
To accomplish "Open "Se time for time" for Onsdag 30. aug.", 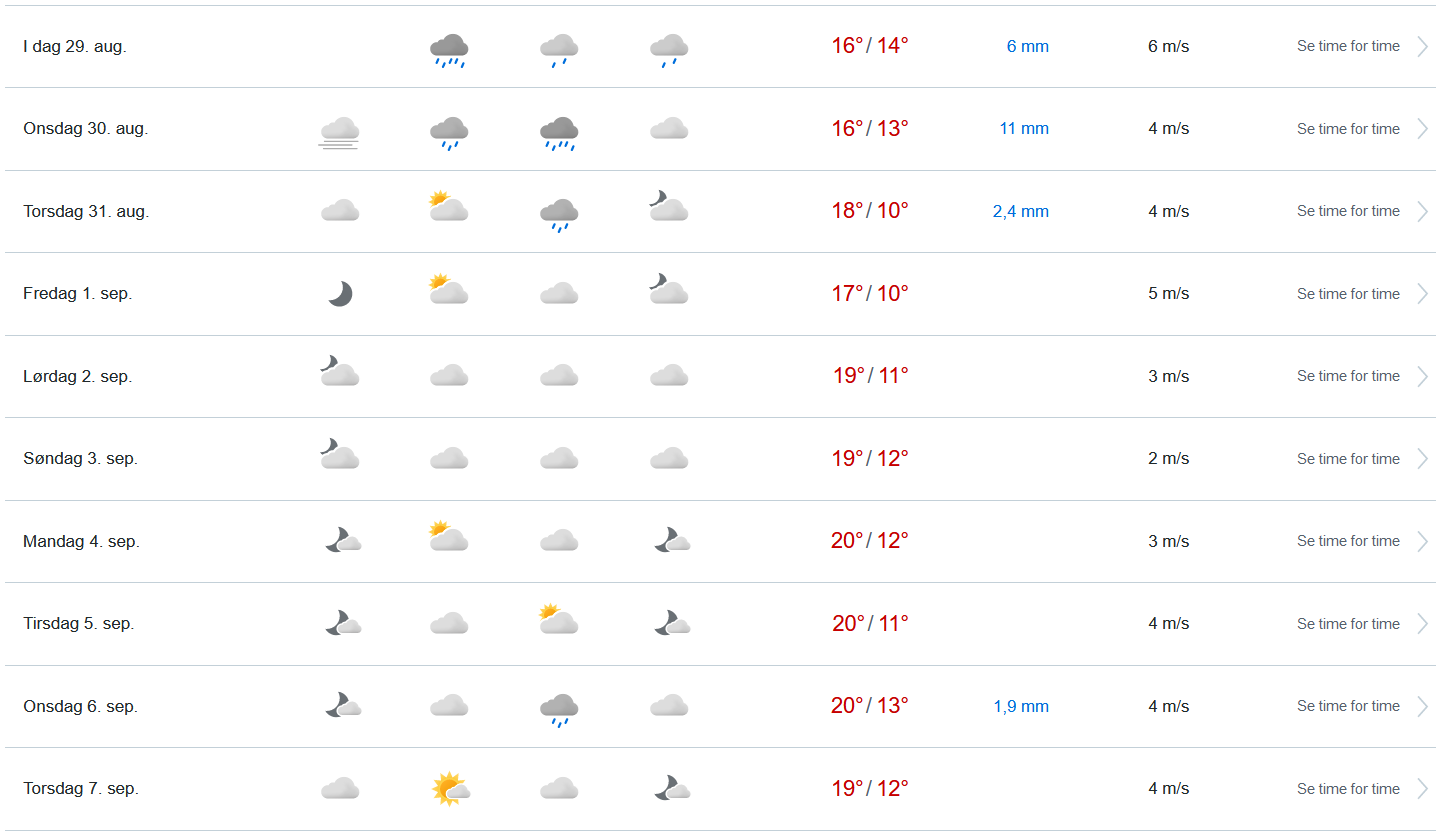I will point(1348,129).
